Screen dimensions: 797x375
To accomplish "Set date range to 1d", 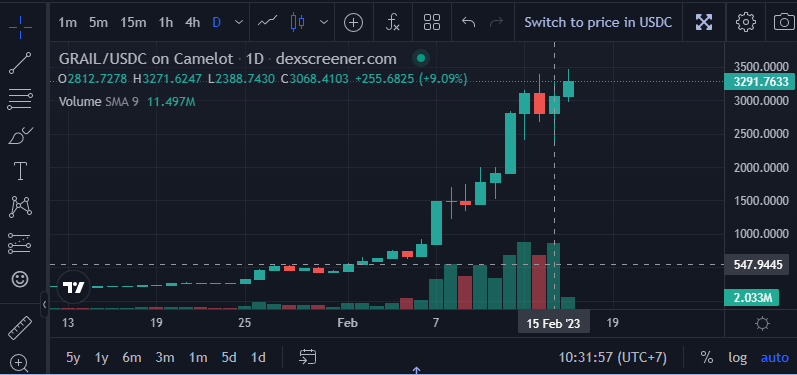I will click(x=258, y=358).
